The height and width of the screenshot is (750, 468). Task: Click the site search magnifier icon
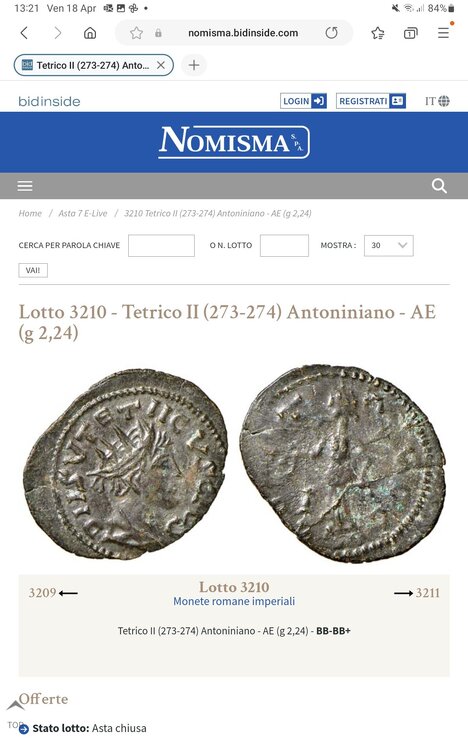439,186
